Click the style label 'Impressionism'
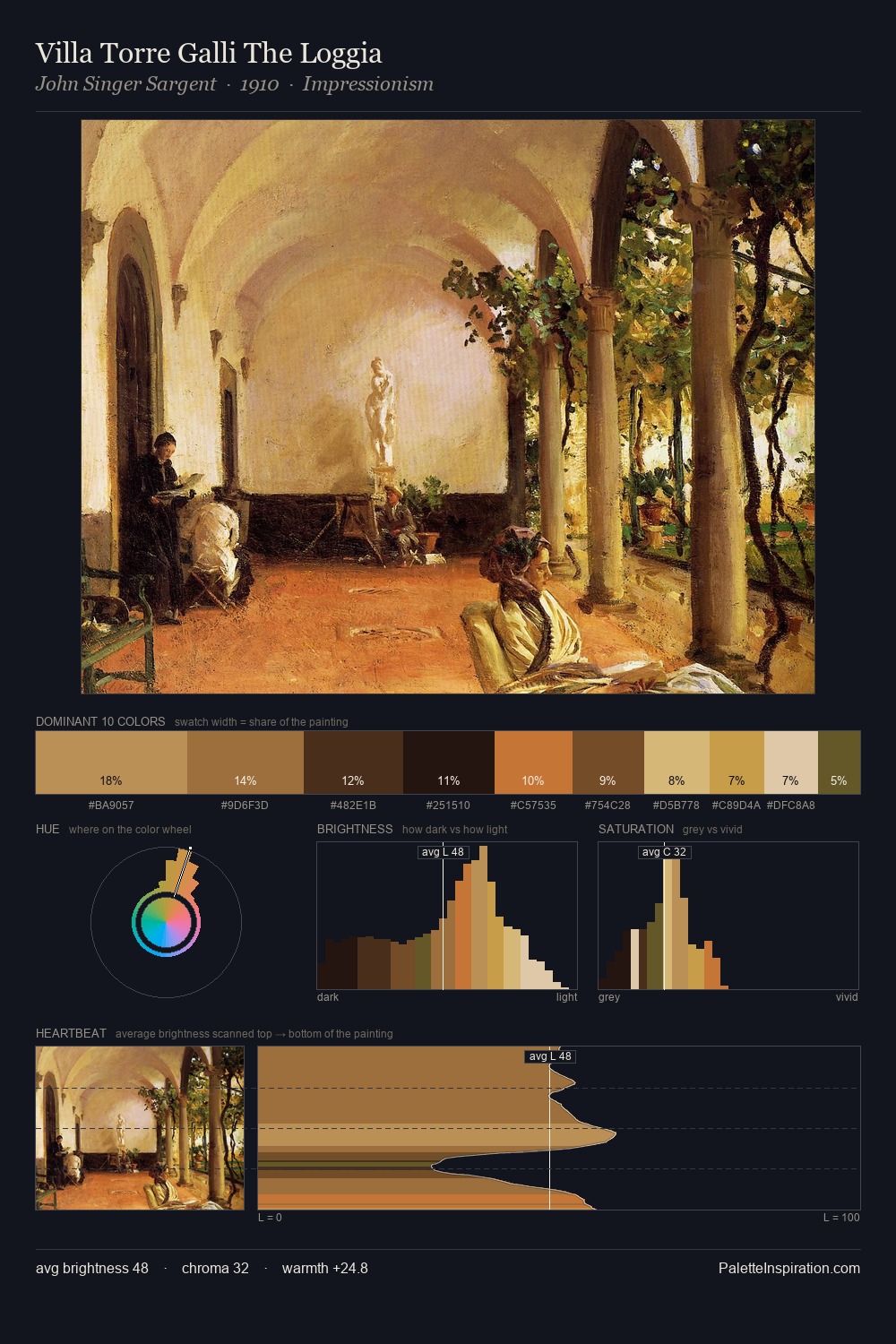Image resolution: width=896 pixels, height=1344 pixels. pyautogui.click(x=368, y=84)
